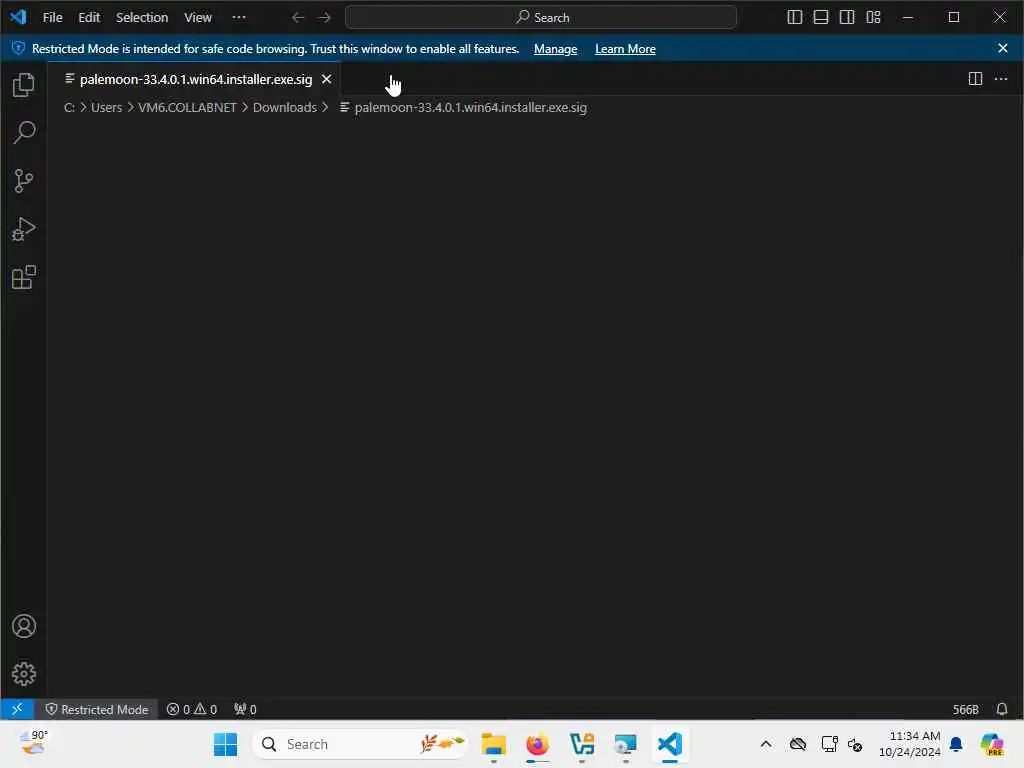The width and height of the screenshot is (1024, 768).
Task: Dismiss the Restricted Mode banner
Action: click(1003, 48)
